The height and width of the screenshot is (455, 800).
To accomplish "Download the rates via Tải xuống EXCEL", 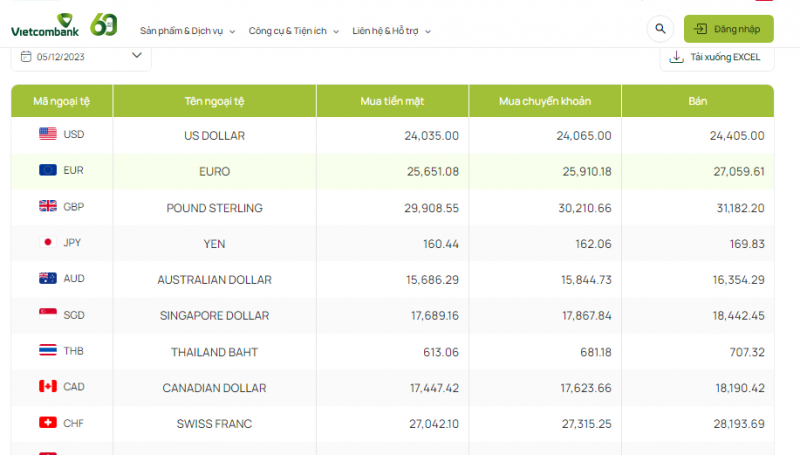I will point(716,58).
